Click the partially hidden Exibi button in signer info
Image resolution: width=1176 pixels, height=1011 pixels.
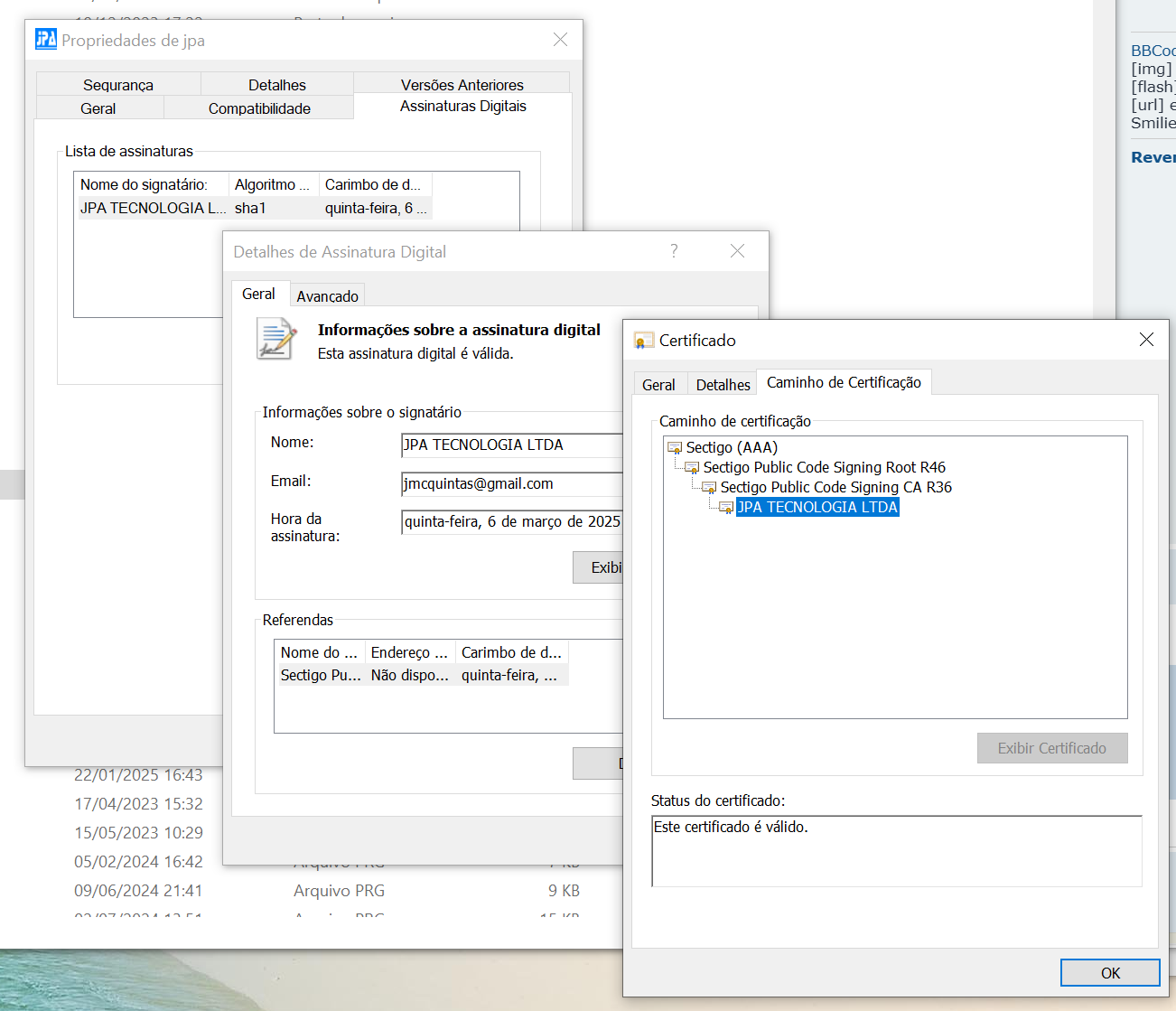[x=598, y=567]
